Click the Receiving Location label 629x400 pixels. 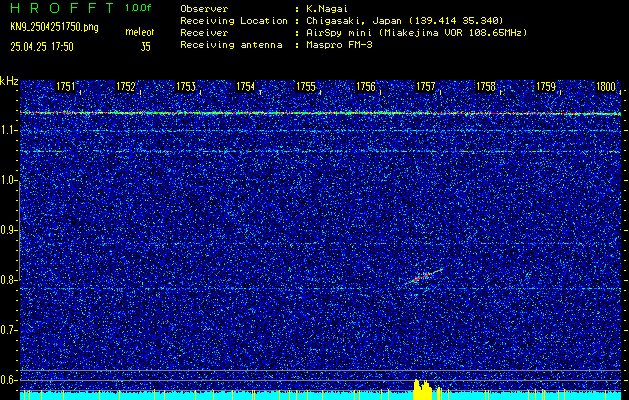234,21
